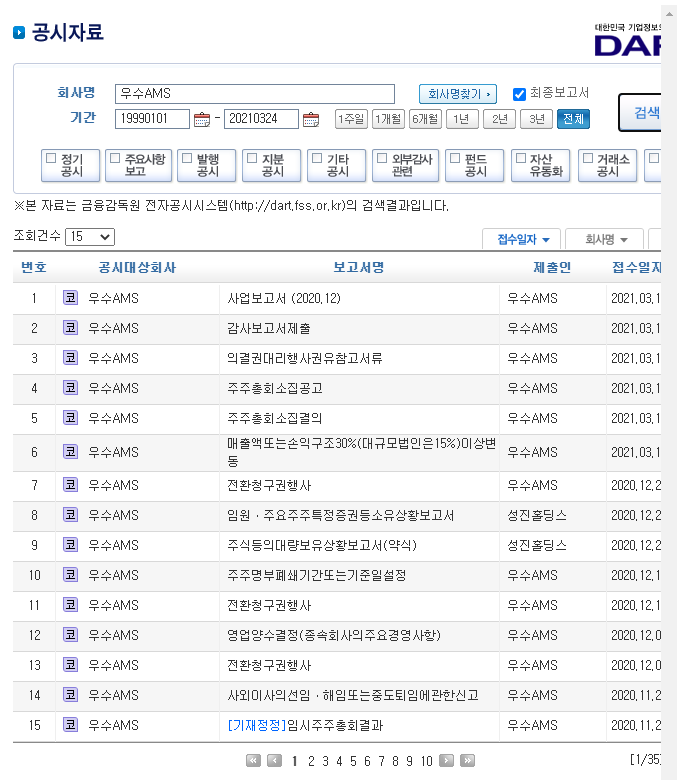Open report 주주명부폐쇄기간또는기준일설정
This screenshot has height=780, width=677.
pos(316,576)
